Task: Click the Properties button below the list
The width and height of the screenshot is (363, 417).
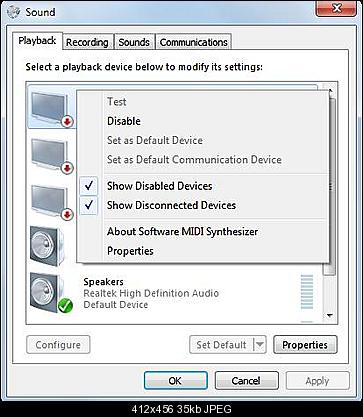Action: (x=305, y=345)
